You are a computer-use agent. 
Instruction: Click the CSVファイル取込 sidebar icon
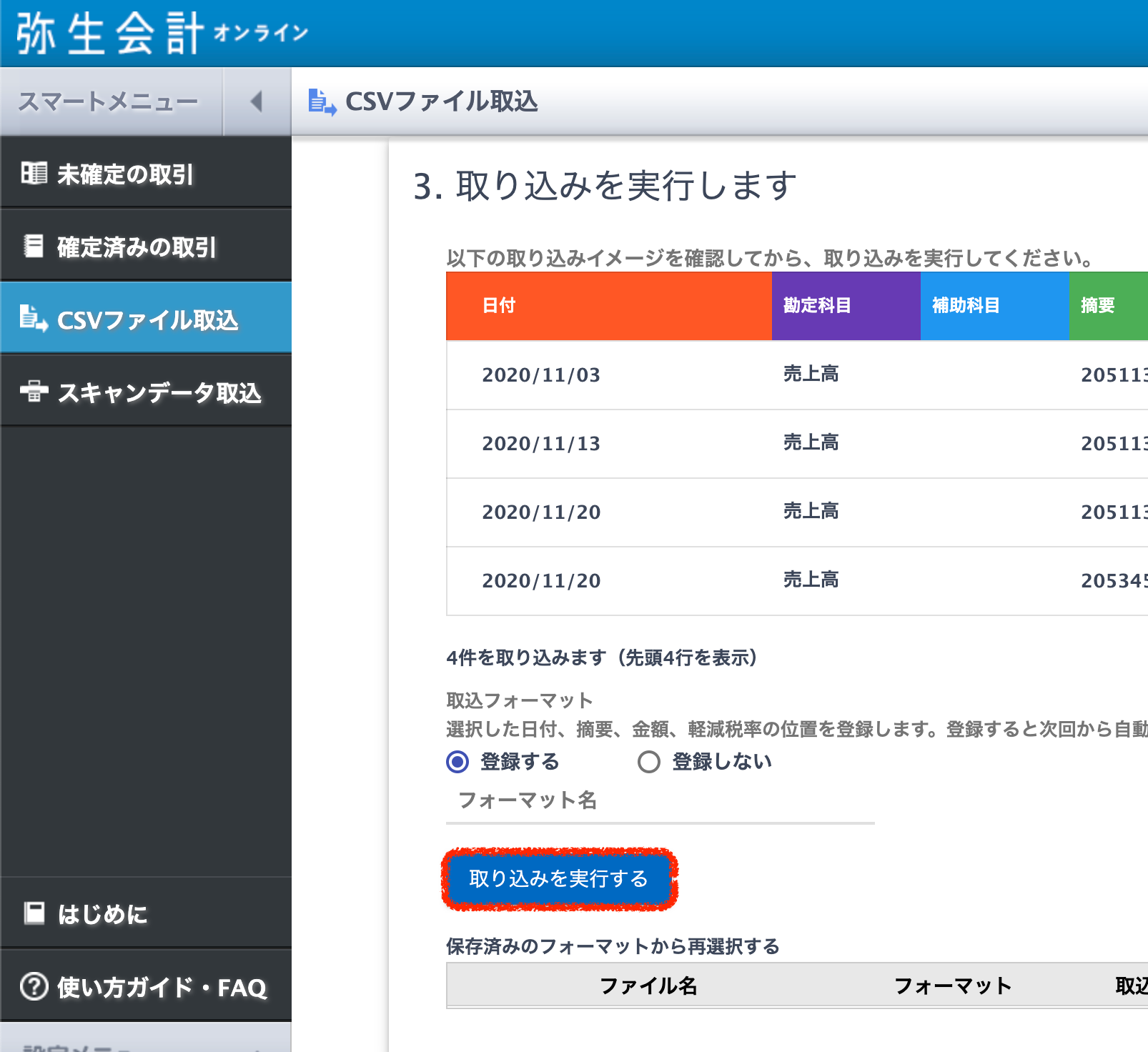tap(34, 318)
